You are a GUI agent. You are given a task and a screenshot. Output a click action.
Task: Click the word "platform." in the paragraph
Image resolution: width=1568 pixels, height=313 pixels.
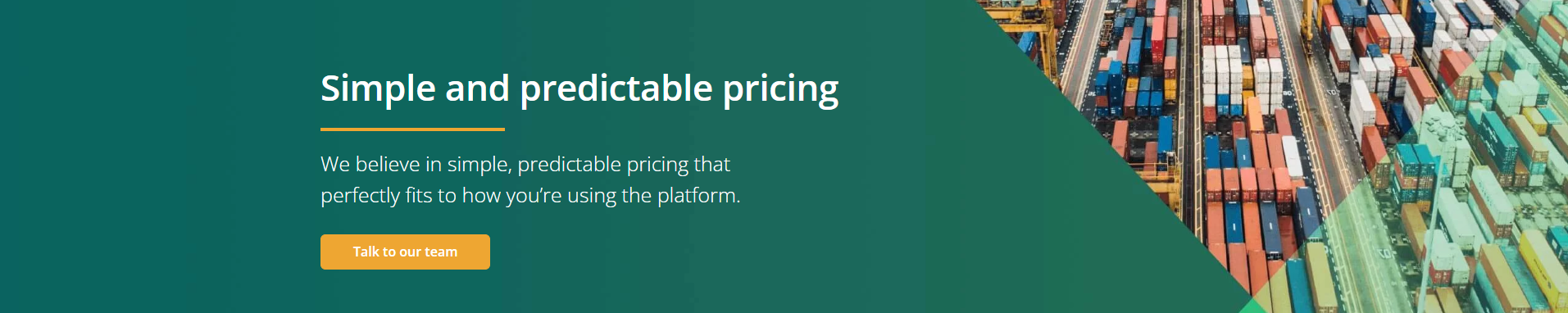699,197
